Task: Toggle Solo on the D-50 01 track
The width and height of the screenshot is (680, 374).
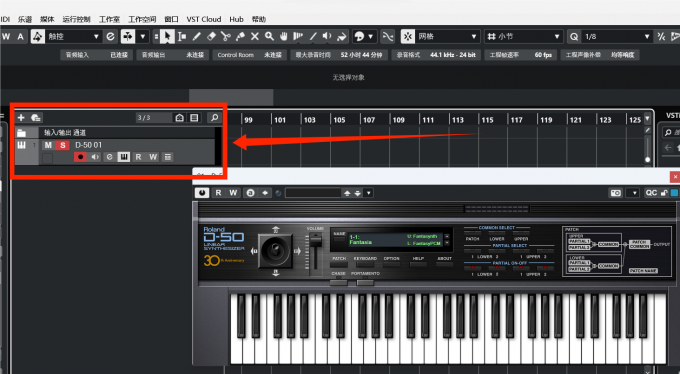Action: [63, 145]
